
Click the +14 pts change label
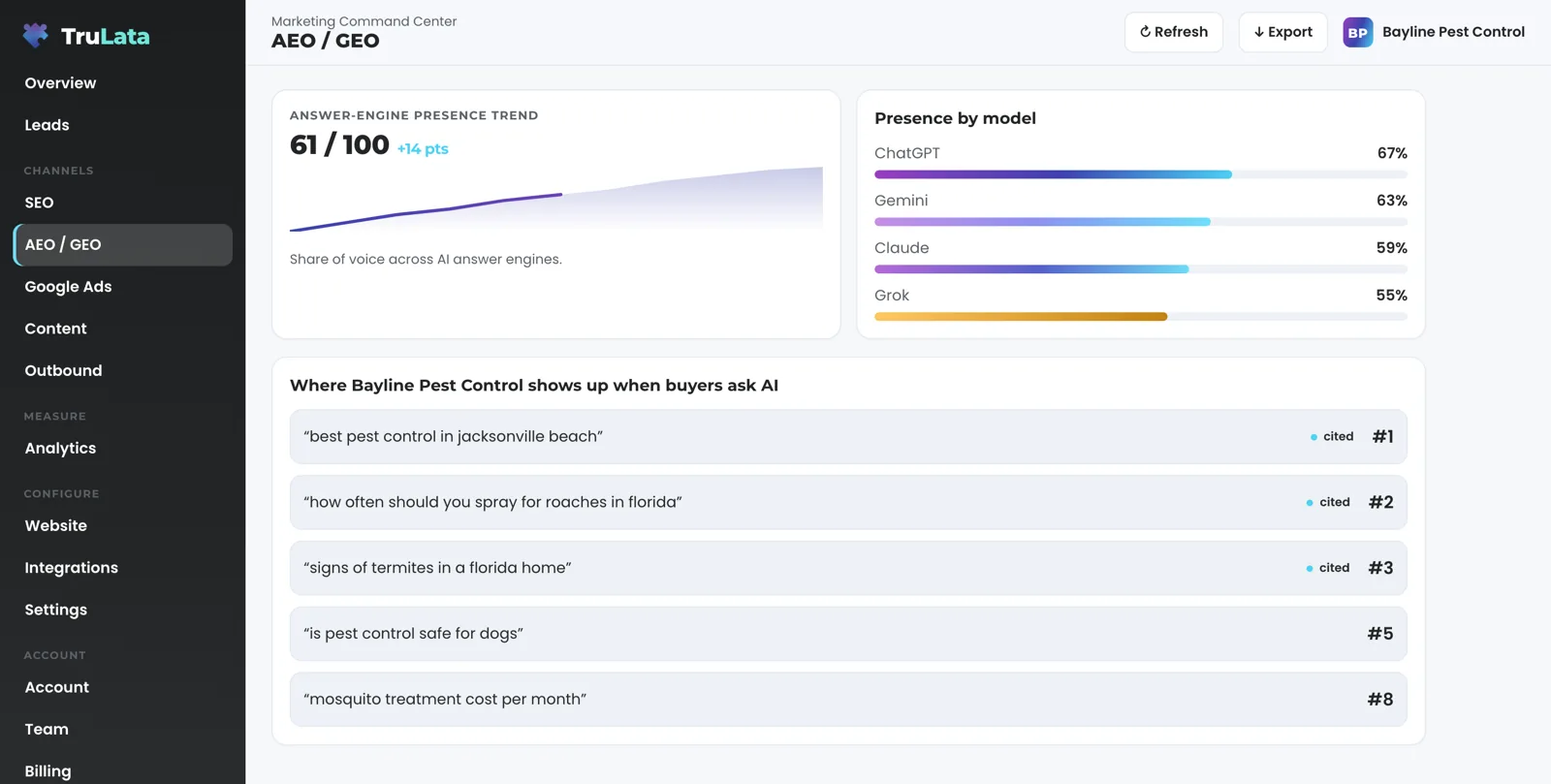coord(423,149)
